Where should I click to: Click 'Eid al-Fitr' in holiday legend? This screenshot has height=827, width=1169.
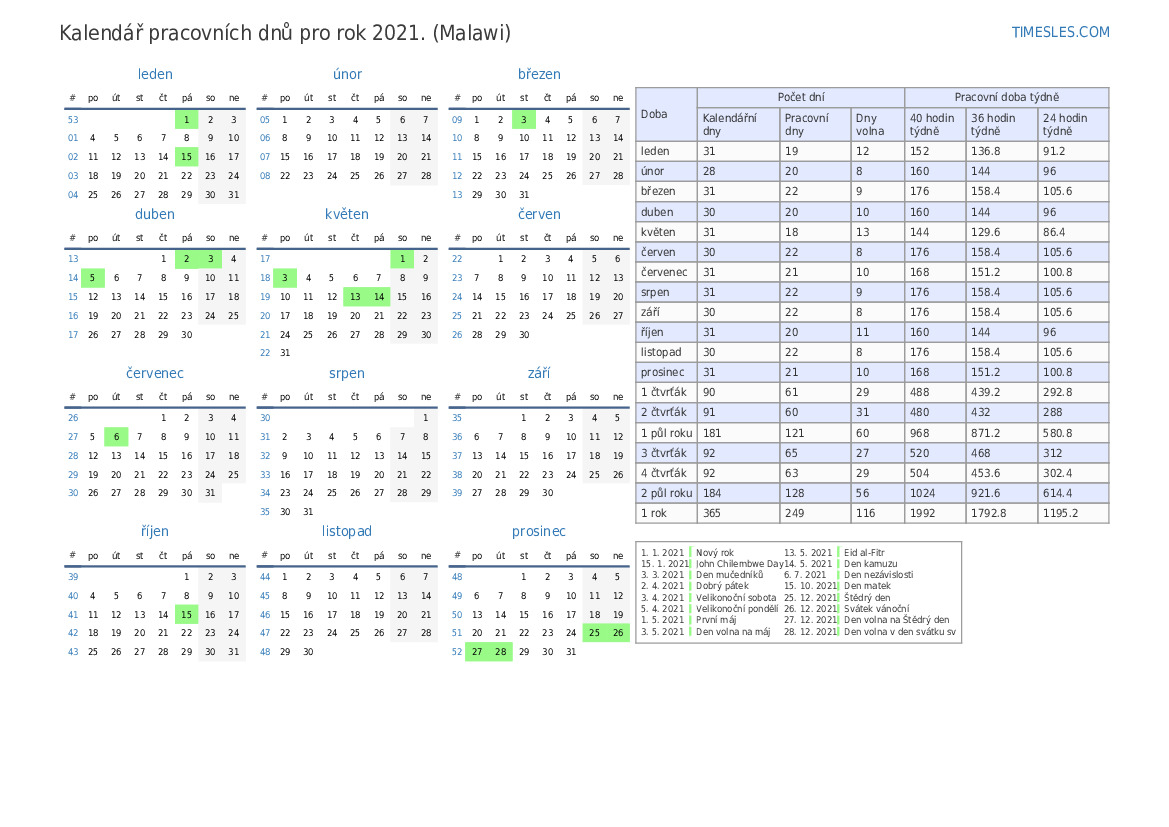pos(864,553)
